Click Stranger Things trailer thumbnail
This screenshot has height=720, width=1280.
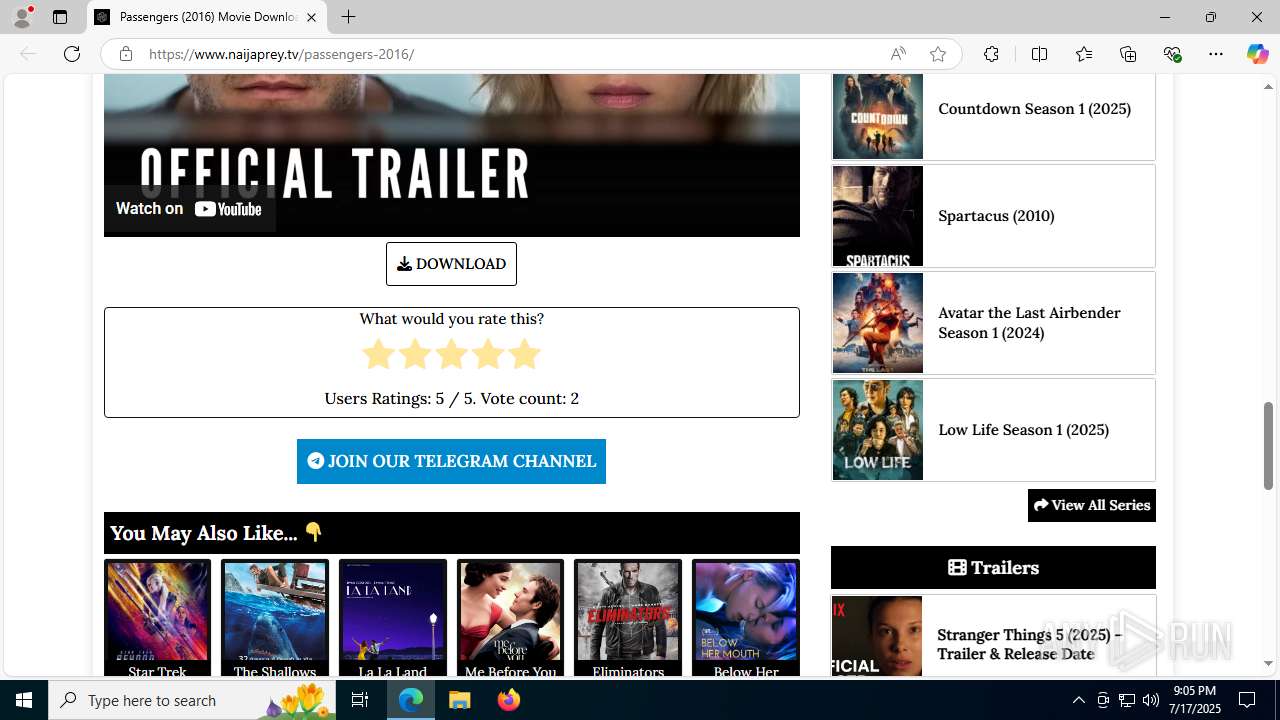pyautogui.click(x=877, y=637)
